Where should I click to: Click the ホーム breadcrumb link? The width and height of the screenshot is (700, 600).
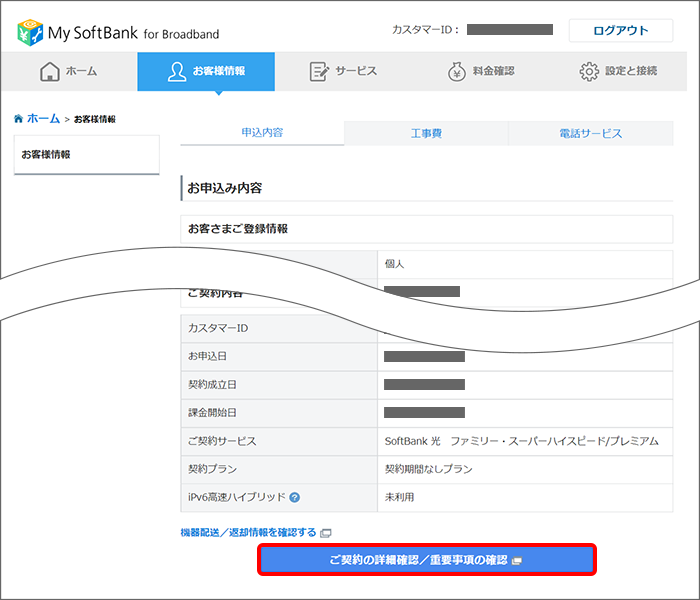pyautogui.click(x=43, y=118)
